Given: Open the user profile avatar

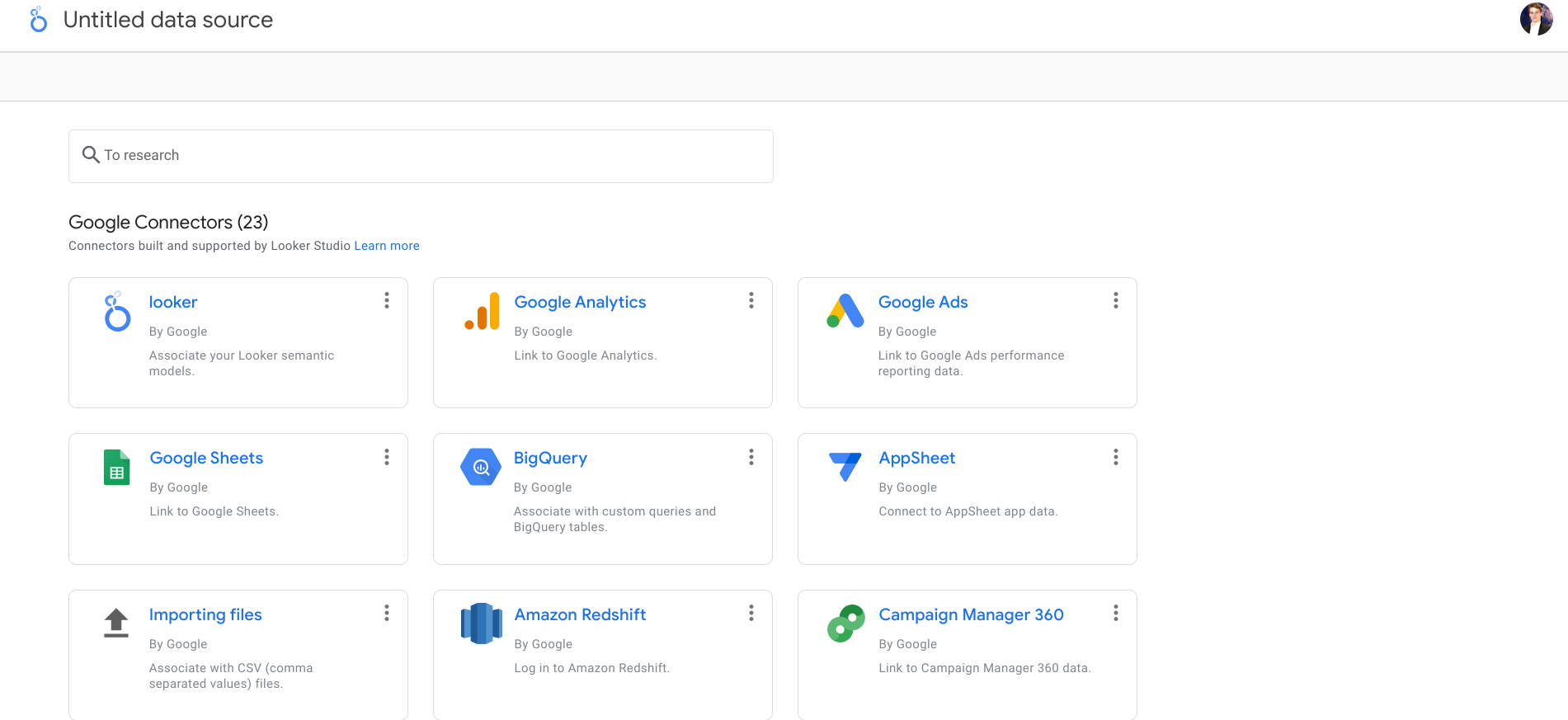Looking at the screenshot, I should (1536, 19).
